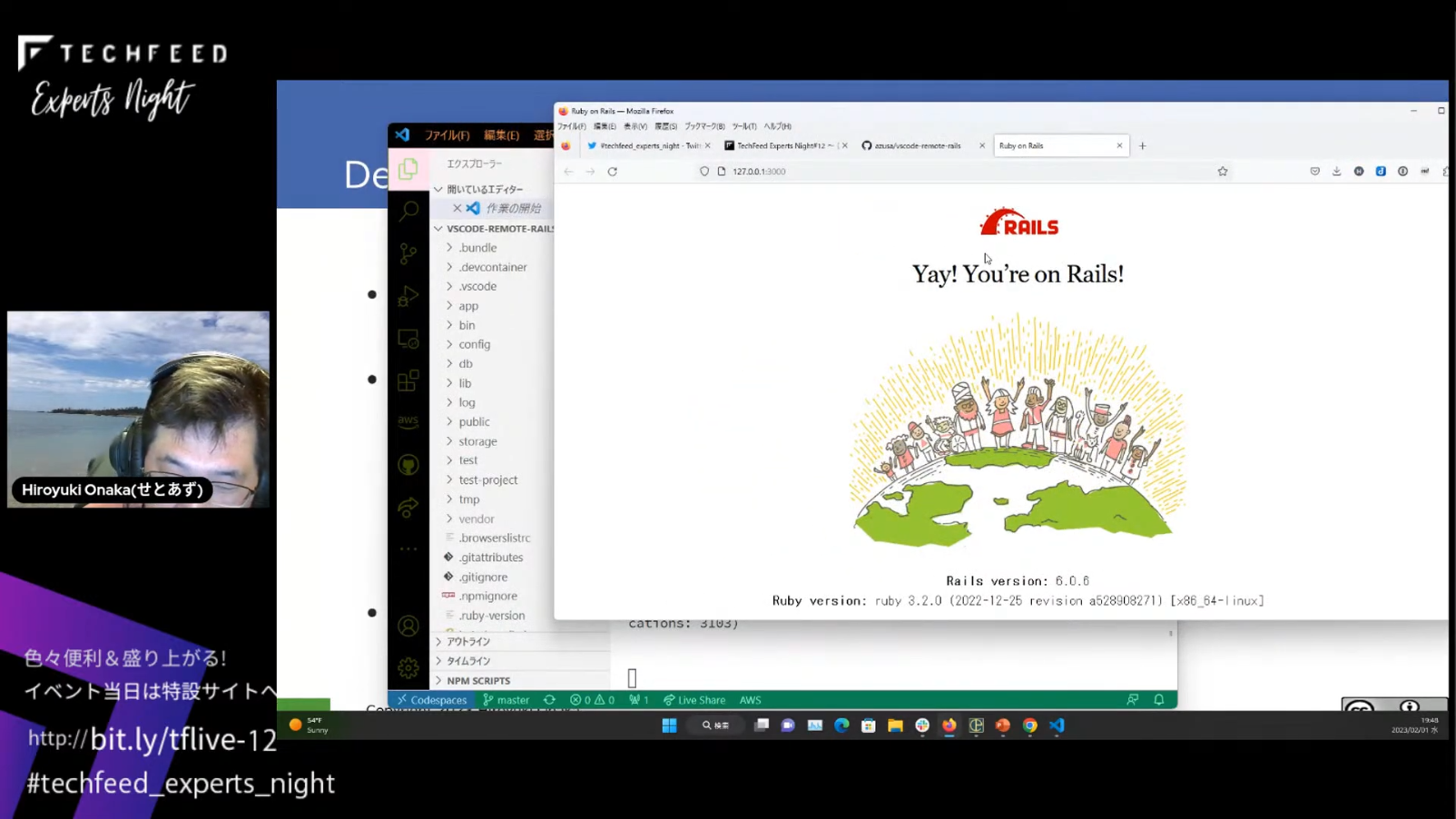This screenshot has width=1456, height=819.
Task: Click Live Share in the status bar
Action: click(694, 700)
